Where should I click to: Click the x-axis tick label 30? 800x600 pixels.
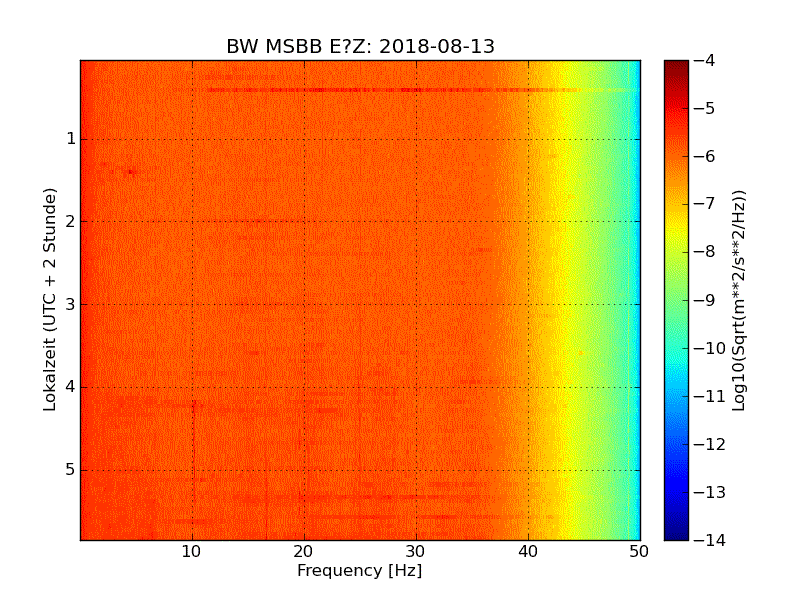[x=416, y=551]
